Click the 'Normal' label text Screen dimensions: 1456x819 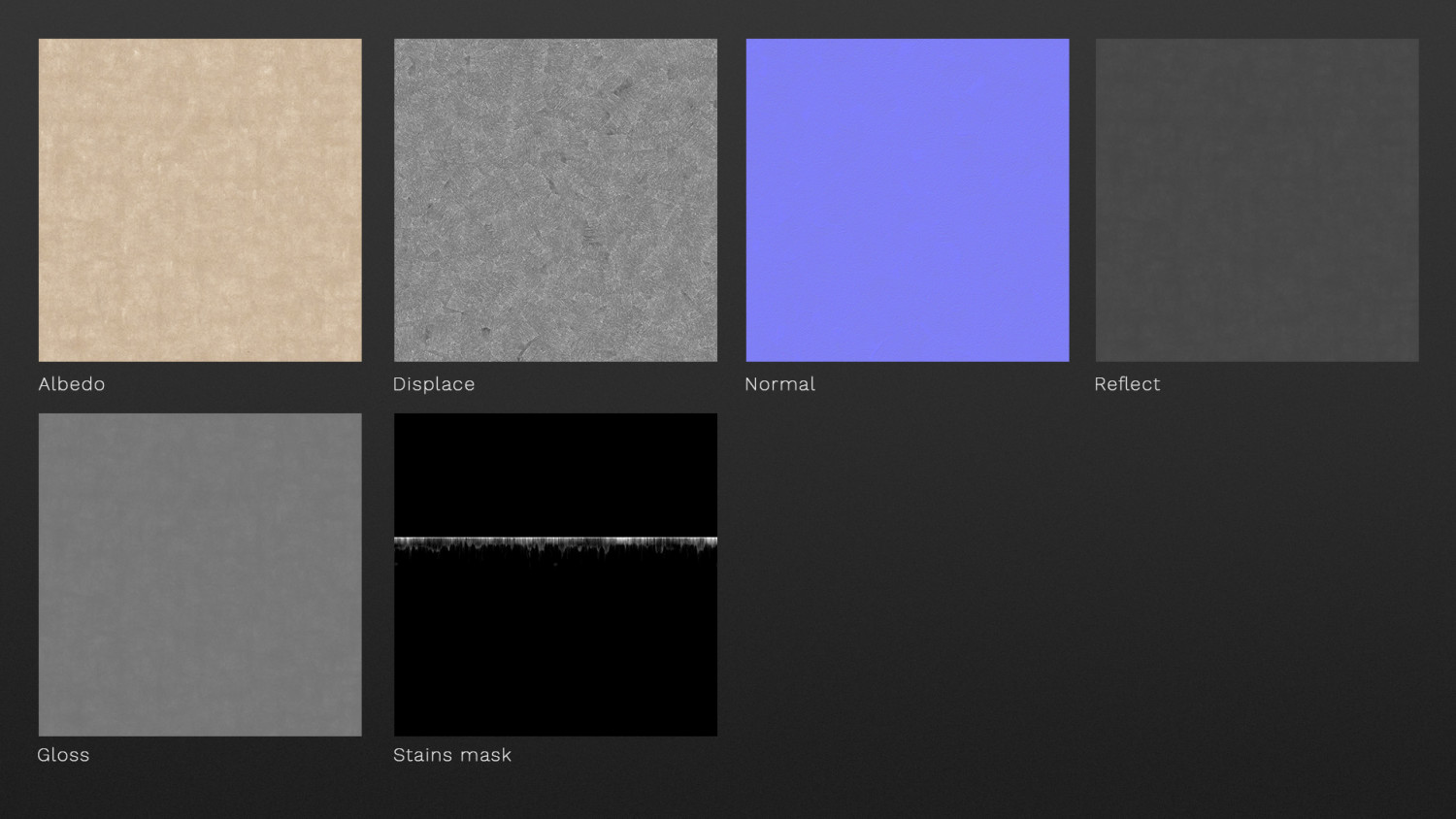pos(779,384)
